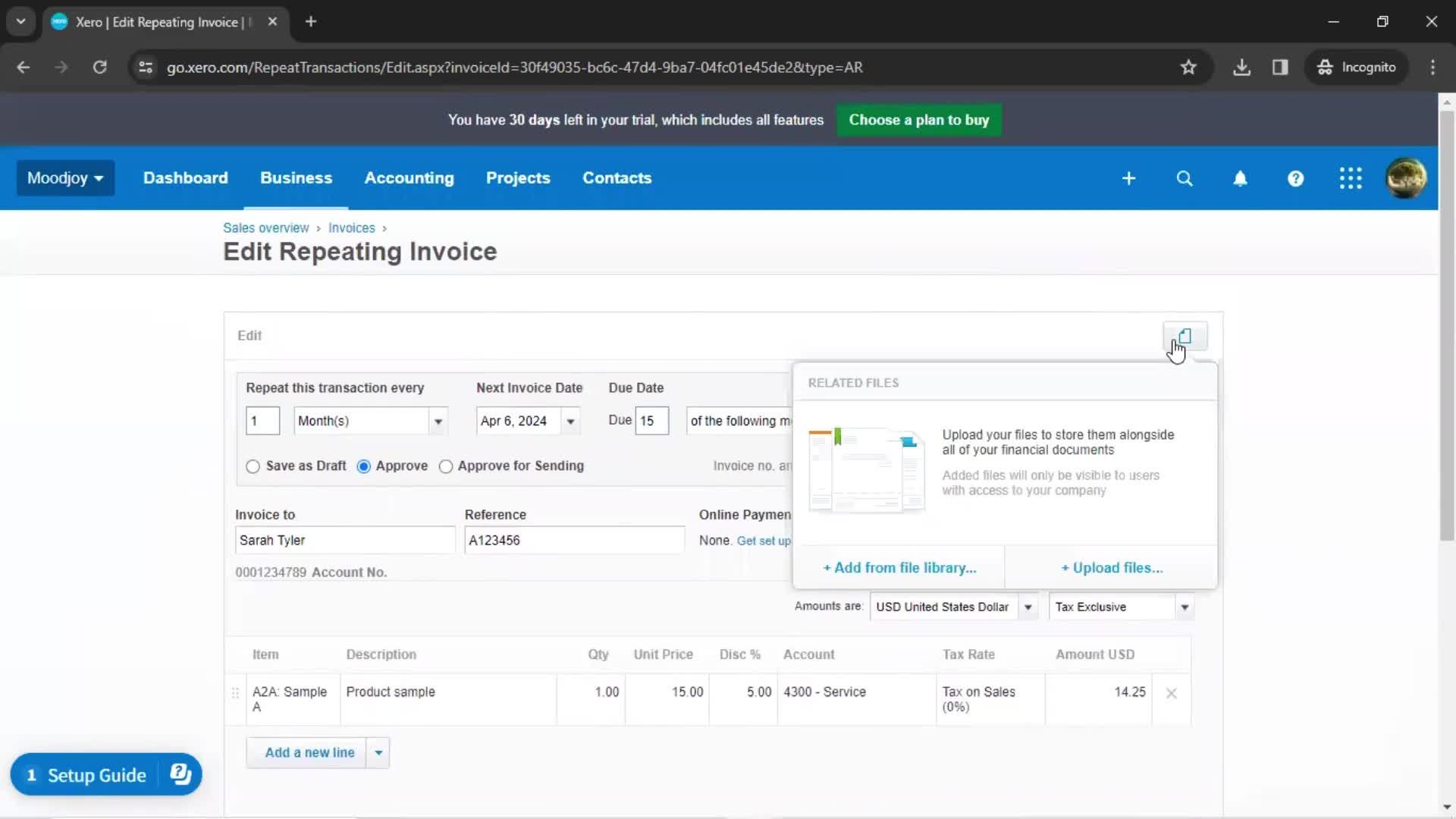
Task: Open Contacts menu
Action: tap(617, 178)
